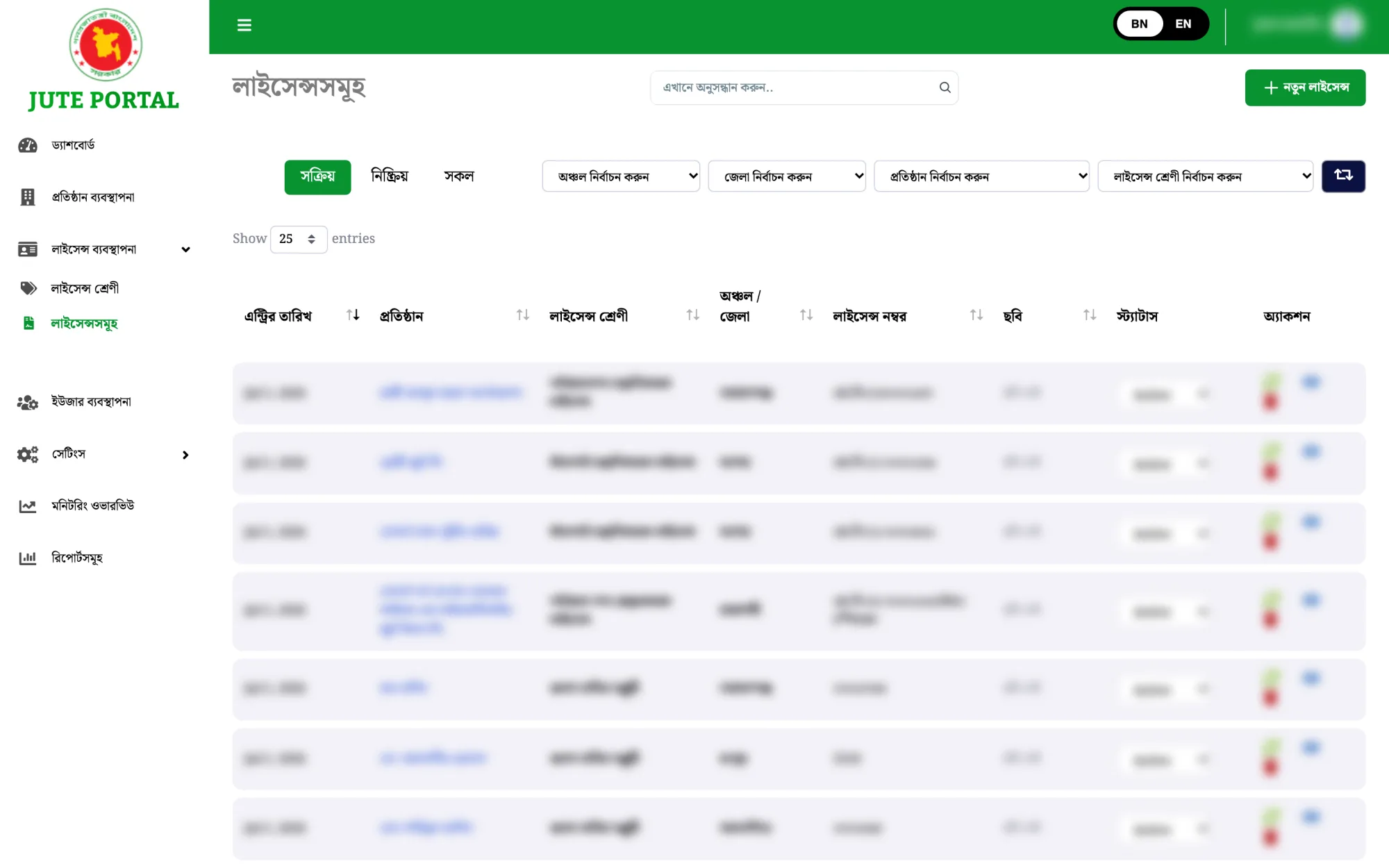The width and height of the screenshot is (1389, 868).
Task: Sort by লাইসেন্স নম্বর column arrows
Action: coord(976,315)
